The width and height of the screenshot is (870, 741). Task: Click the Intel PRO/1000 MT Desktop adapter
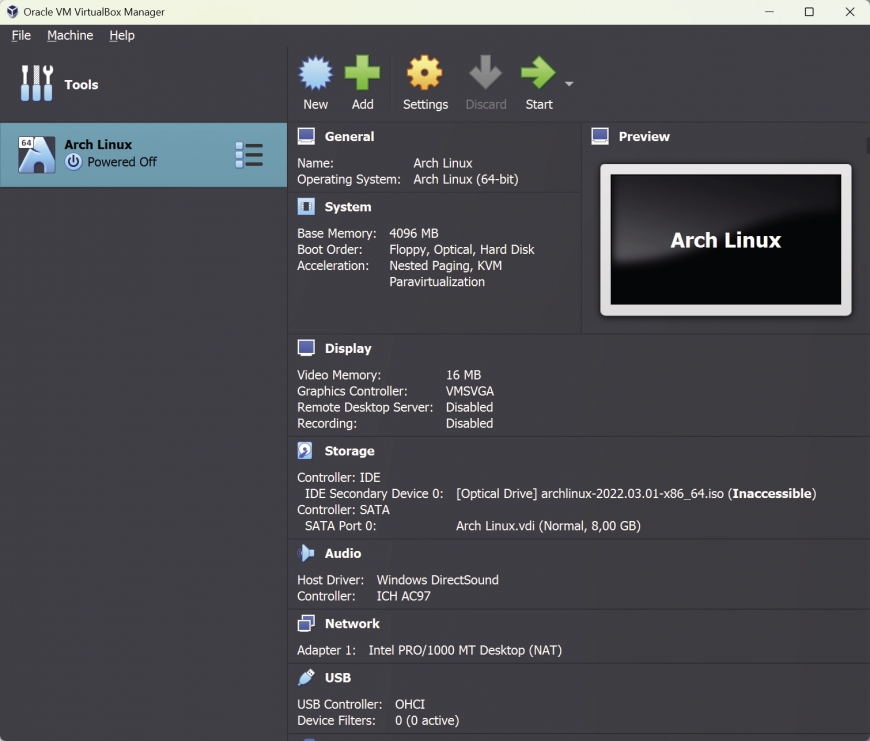click(465, 650)
